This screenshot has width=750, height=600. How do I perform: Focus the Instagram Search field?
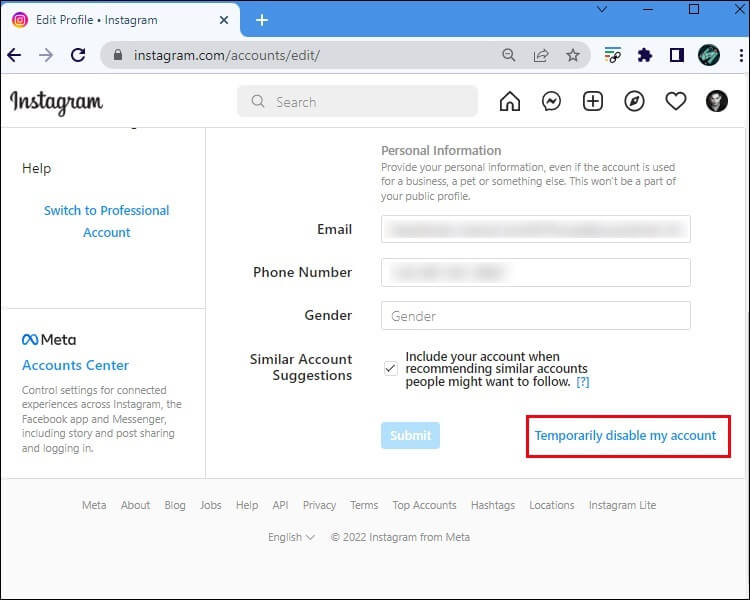pos(357,101)
